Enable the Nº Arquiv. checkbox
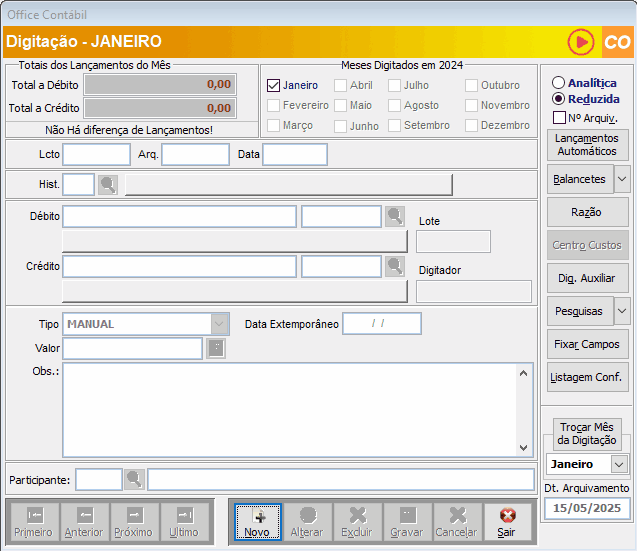 coord(560,118)
